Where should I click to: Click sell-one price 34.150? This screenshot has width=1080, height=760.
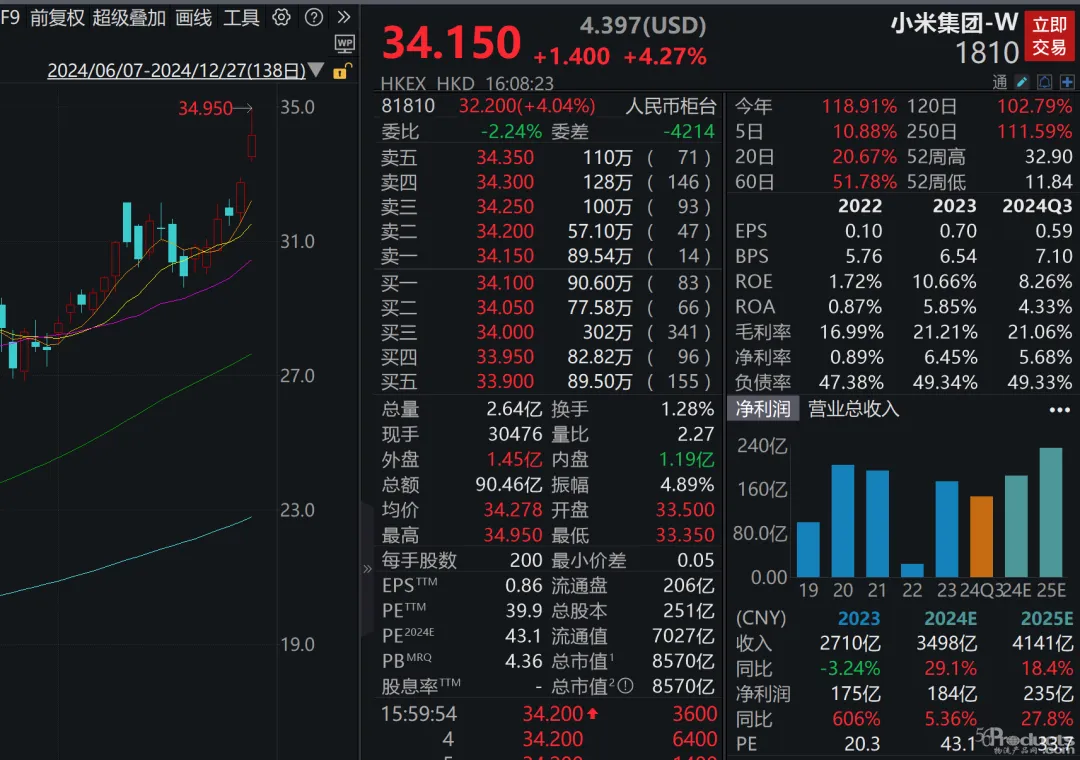tap(505, 256)
